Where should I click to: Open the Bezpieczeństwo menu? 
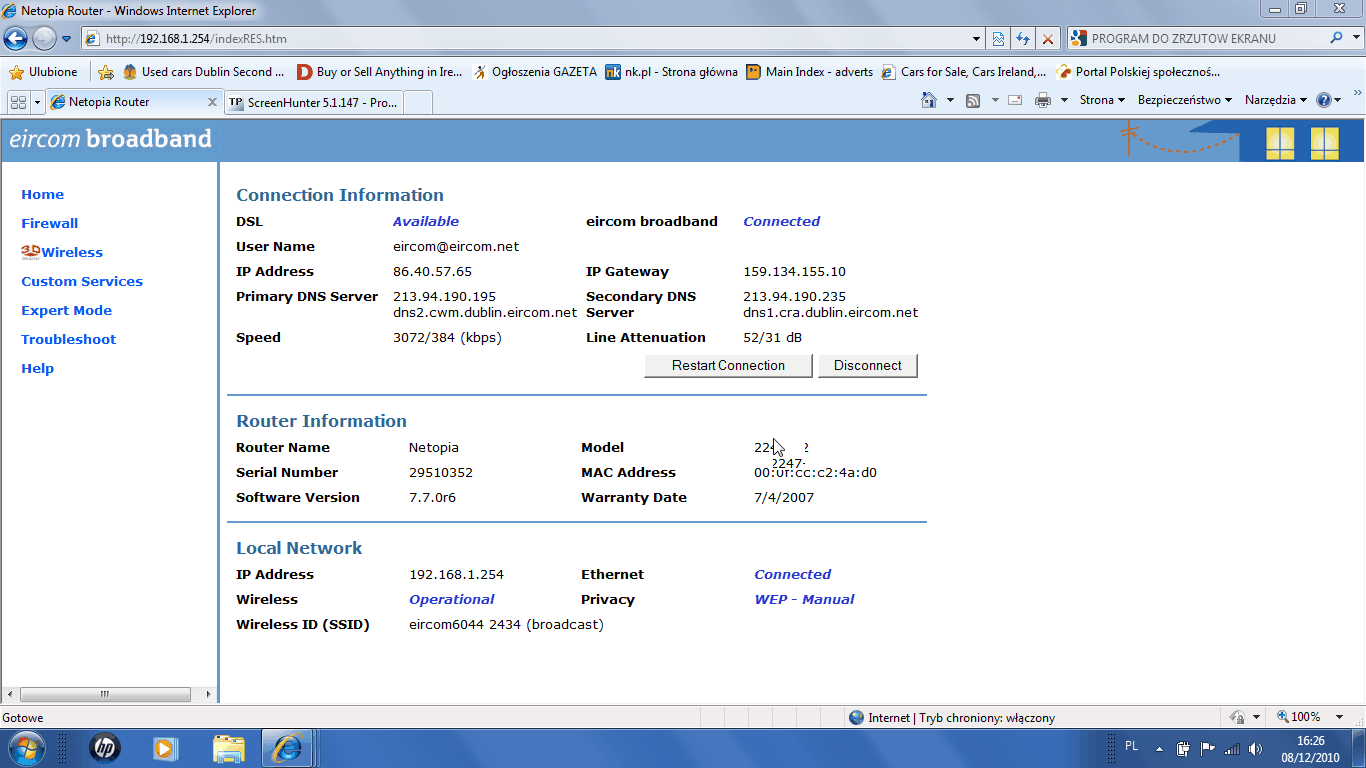pos(1185,100)
